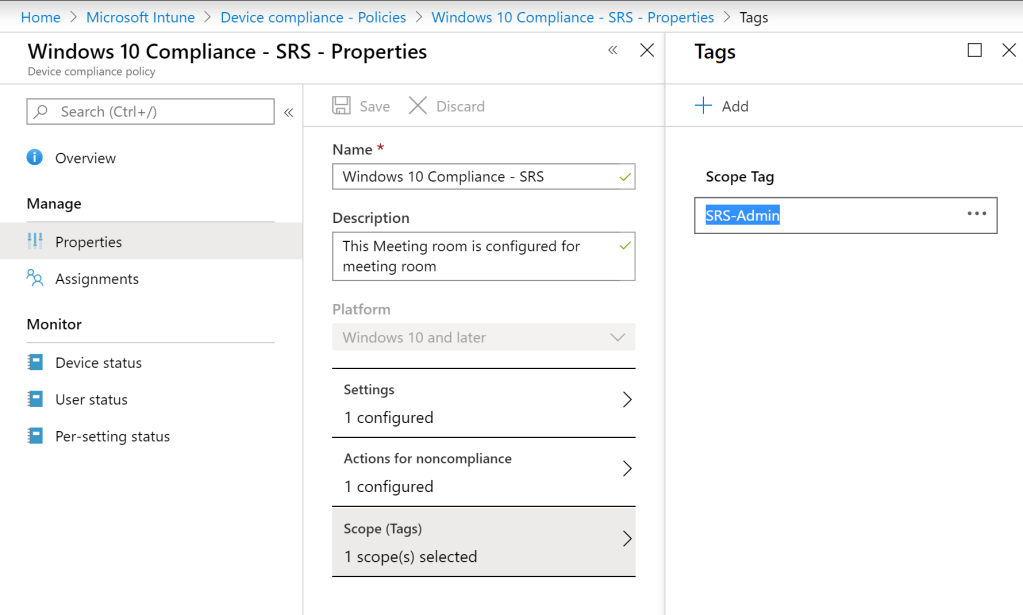Click the Device status report icon
The width and height of the screenshot is (1023, 615).
pos(35,363)
